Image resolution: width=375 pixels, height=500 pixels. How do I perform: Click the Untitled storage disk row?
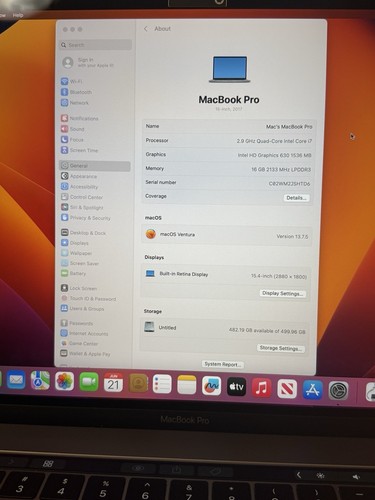[x=224, y=329]
